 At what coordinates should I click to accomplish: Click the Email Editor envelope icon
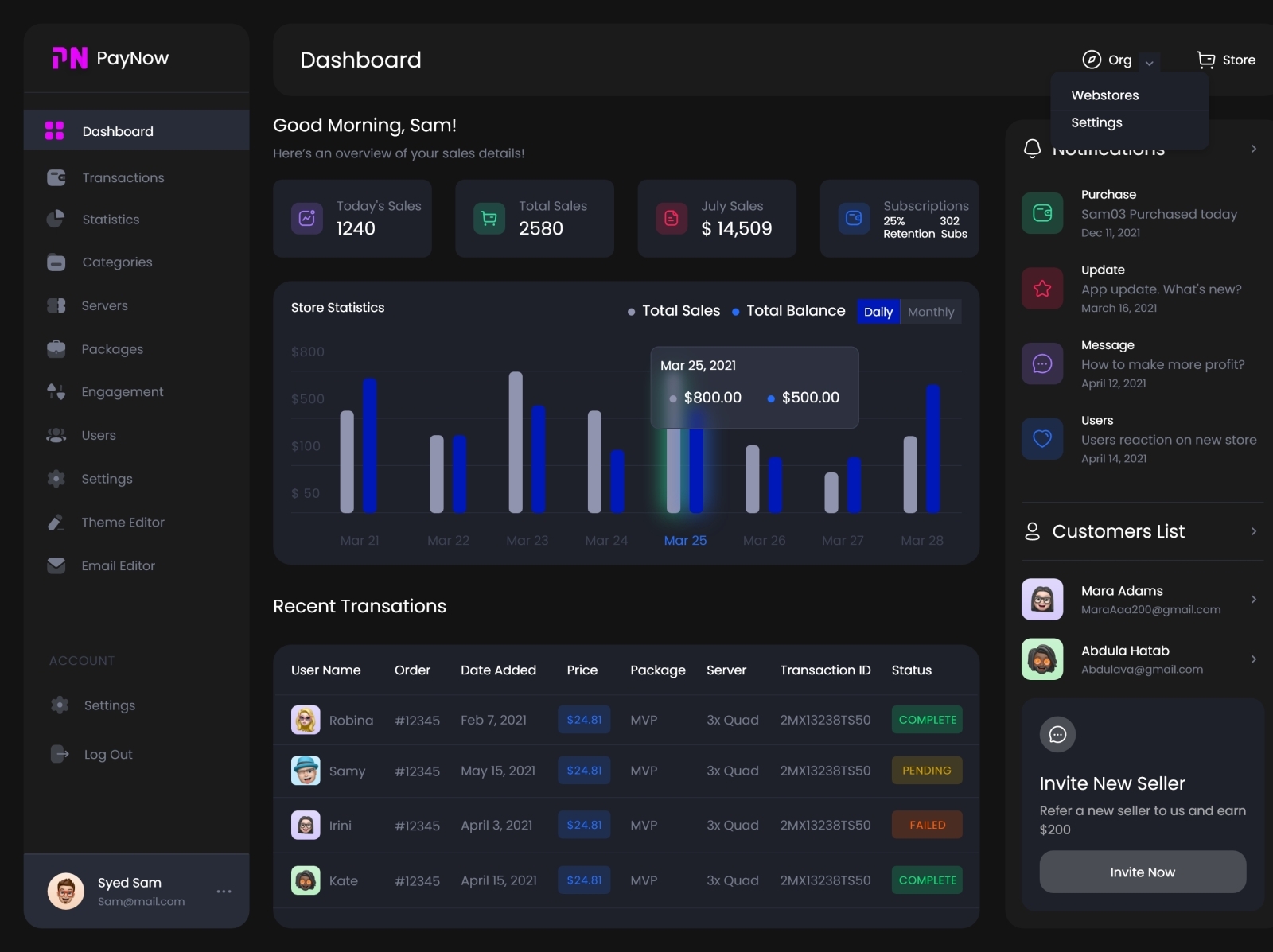click(56, 565)
